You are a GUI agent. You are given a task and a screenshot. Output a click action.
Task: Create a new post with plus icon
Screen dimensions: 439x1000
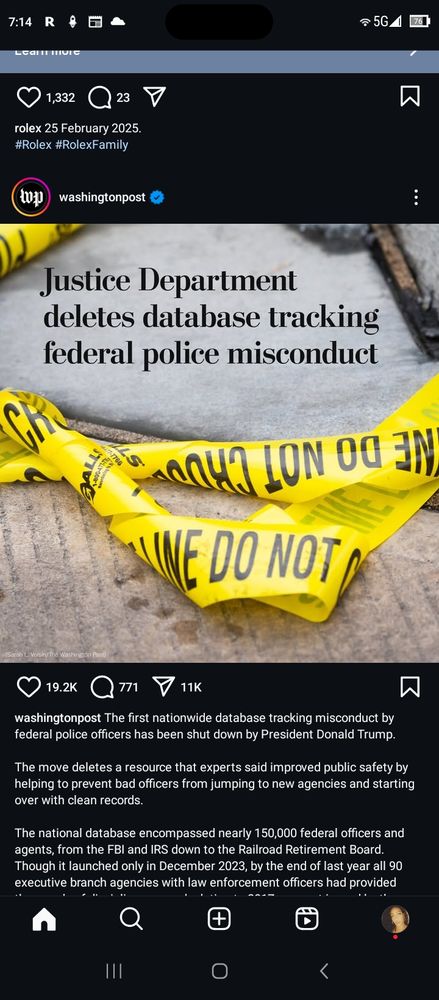click(220, 919)
